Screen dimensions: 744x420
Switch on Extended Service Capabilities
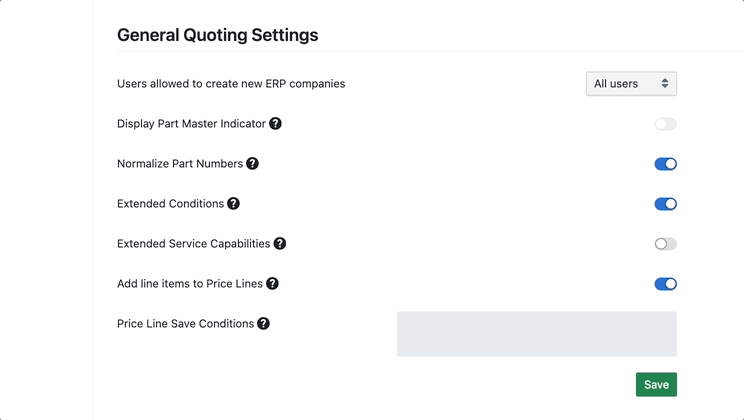click(x=665, y=244)
